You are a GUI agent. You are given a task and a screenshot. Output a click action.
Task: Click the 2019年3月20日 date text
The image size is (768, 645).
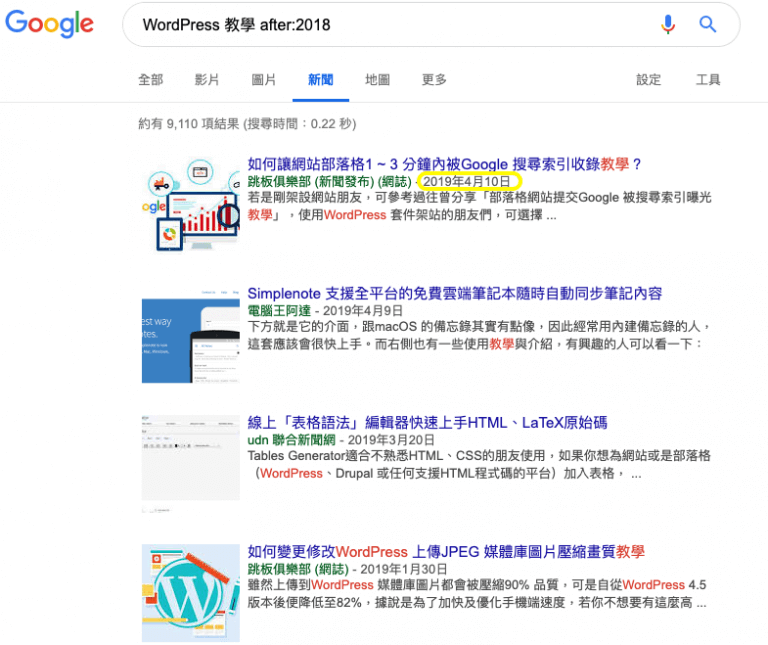391,440
